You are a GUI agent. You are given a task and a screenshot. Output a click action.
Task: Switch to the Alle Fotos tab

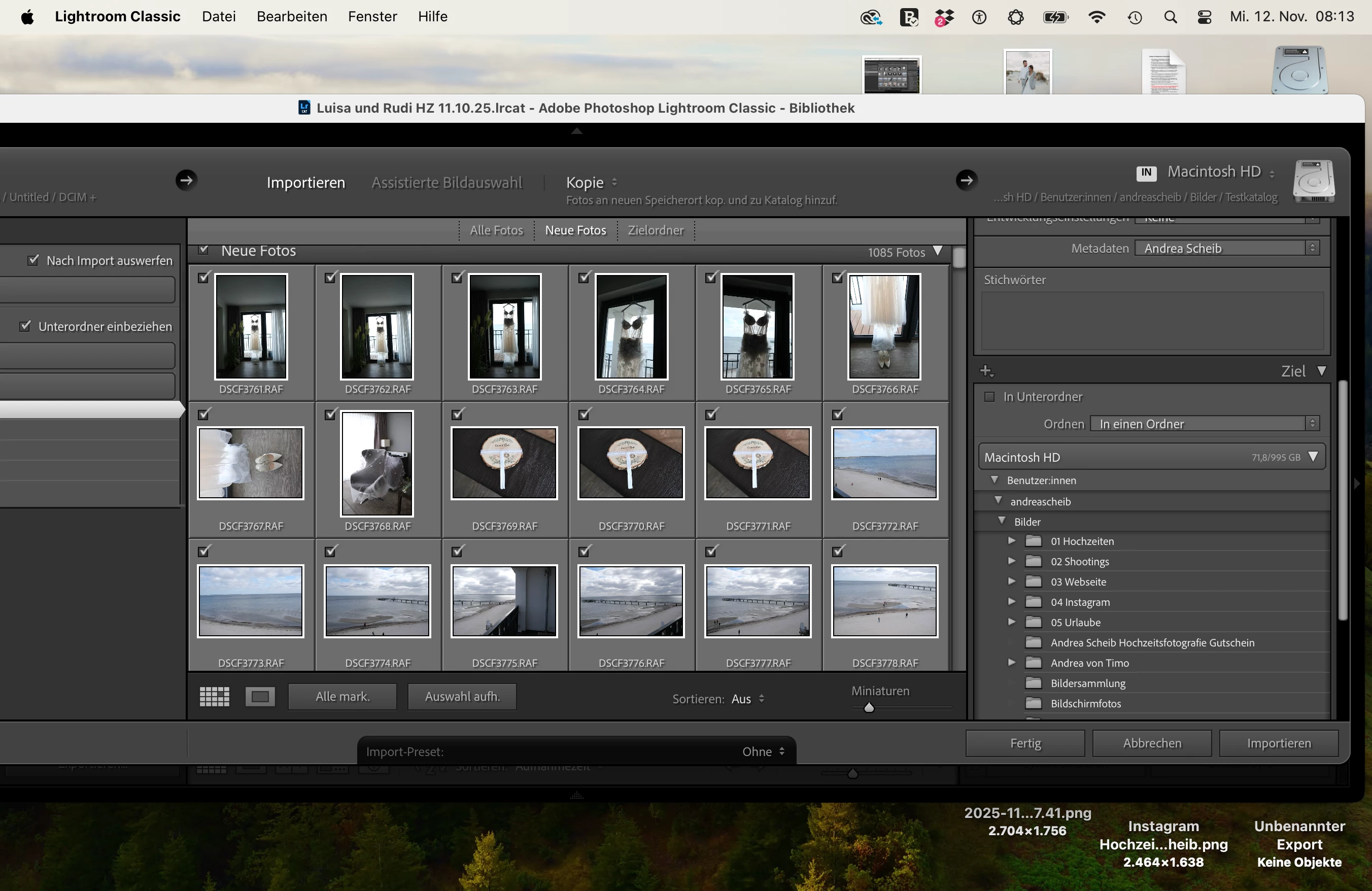pos(496,230)
